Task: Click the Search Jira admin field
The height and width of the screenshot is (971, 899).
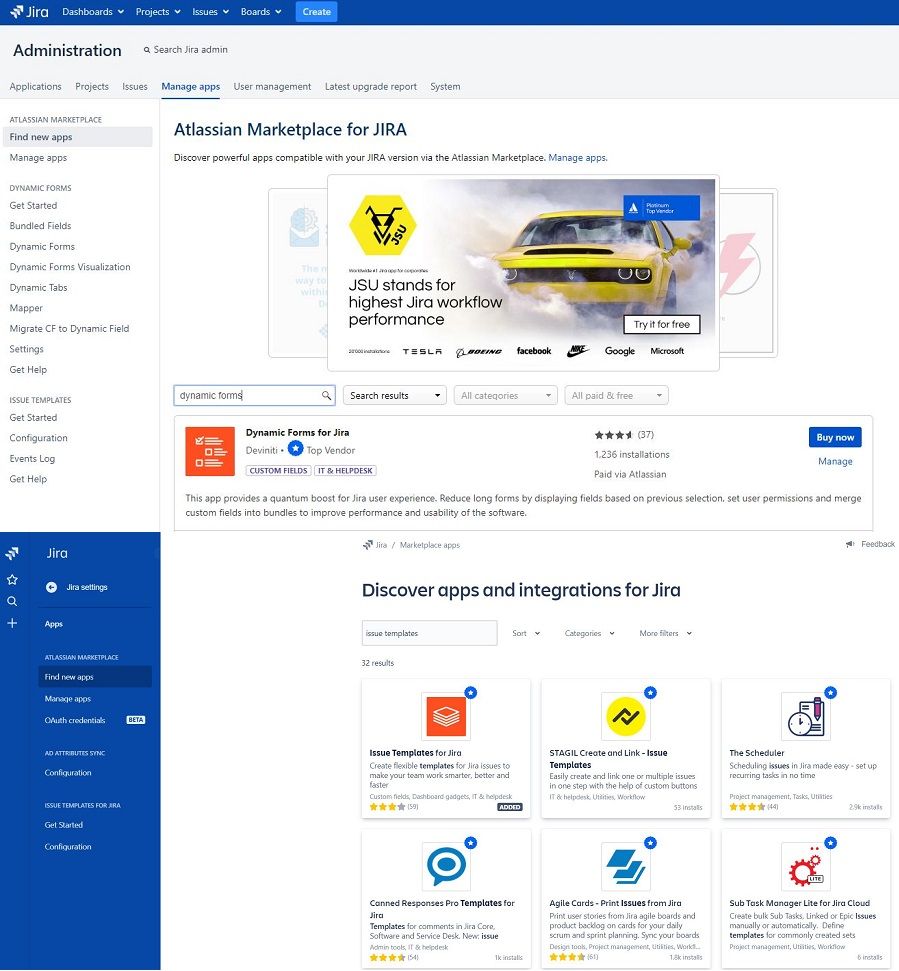Action: point(190,50)
